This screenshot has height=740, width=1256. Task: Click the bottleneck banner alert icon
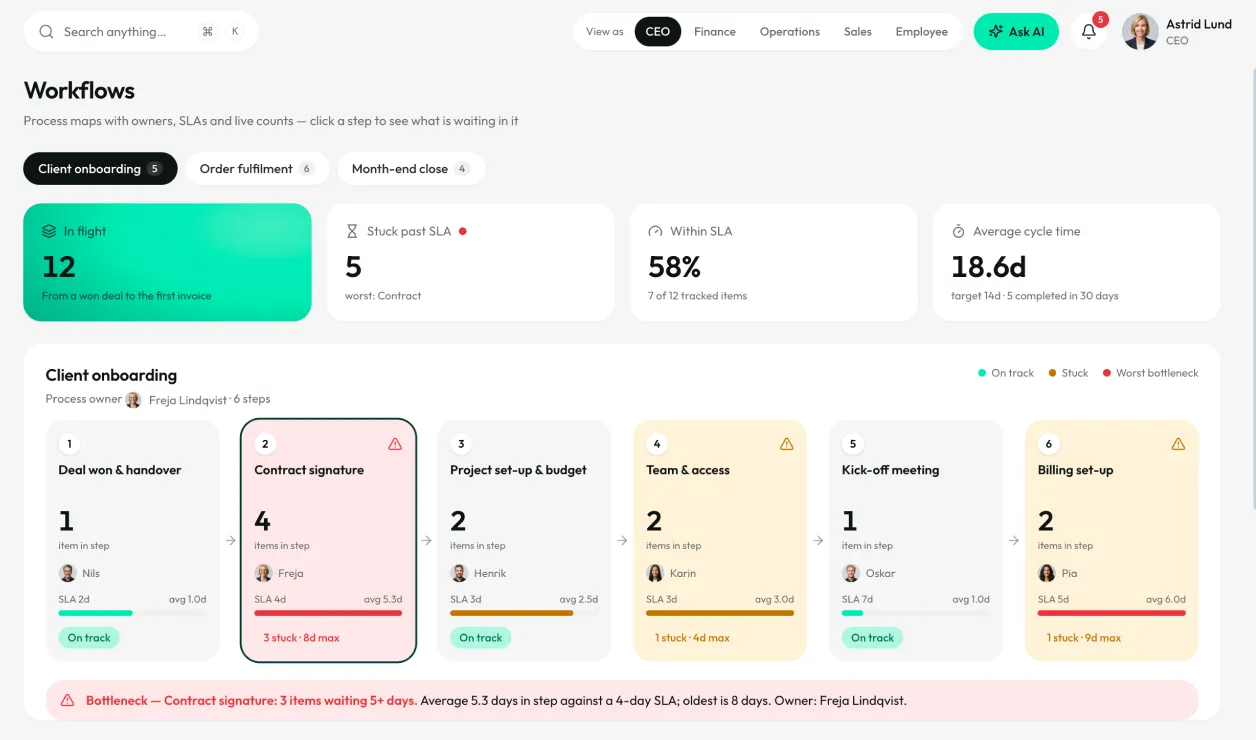pyautogui.click(x=68, y=701)
